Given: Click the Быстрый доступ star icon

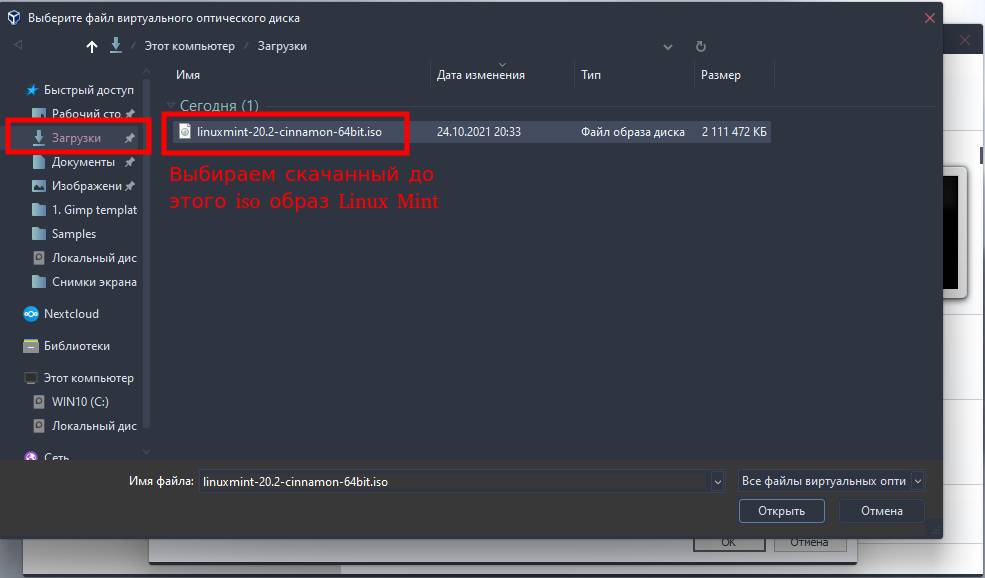Looking at the screenshot, I should 31,90.
